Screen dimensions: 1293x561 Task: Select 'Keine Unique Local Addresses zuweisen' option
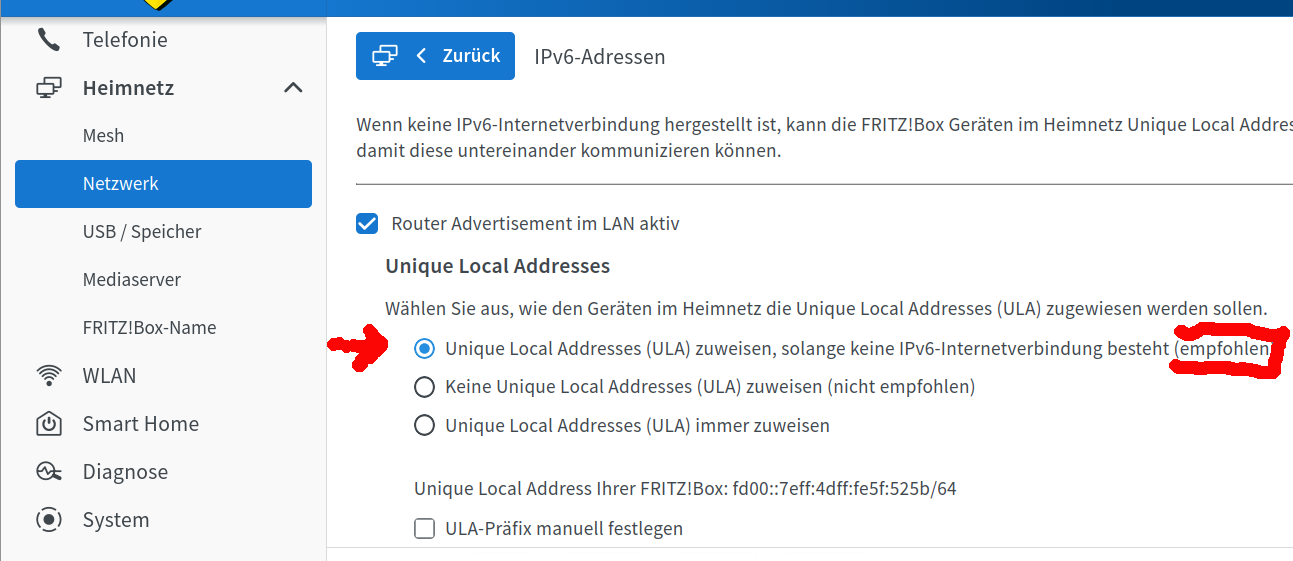(x=424, y=387)
